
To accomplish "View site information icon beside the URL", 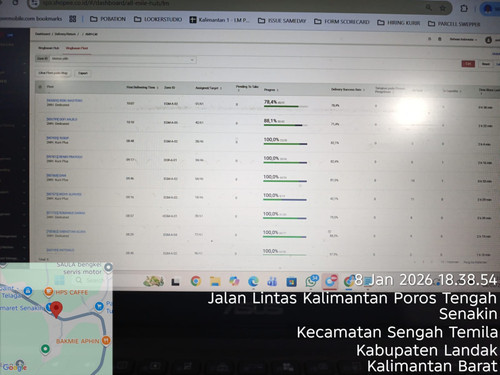I will (x=33, y=3).
